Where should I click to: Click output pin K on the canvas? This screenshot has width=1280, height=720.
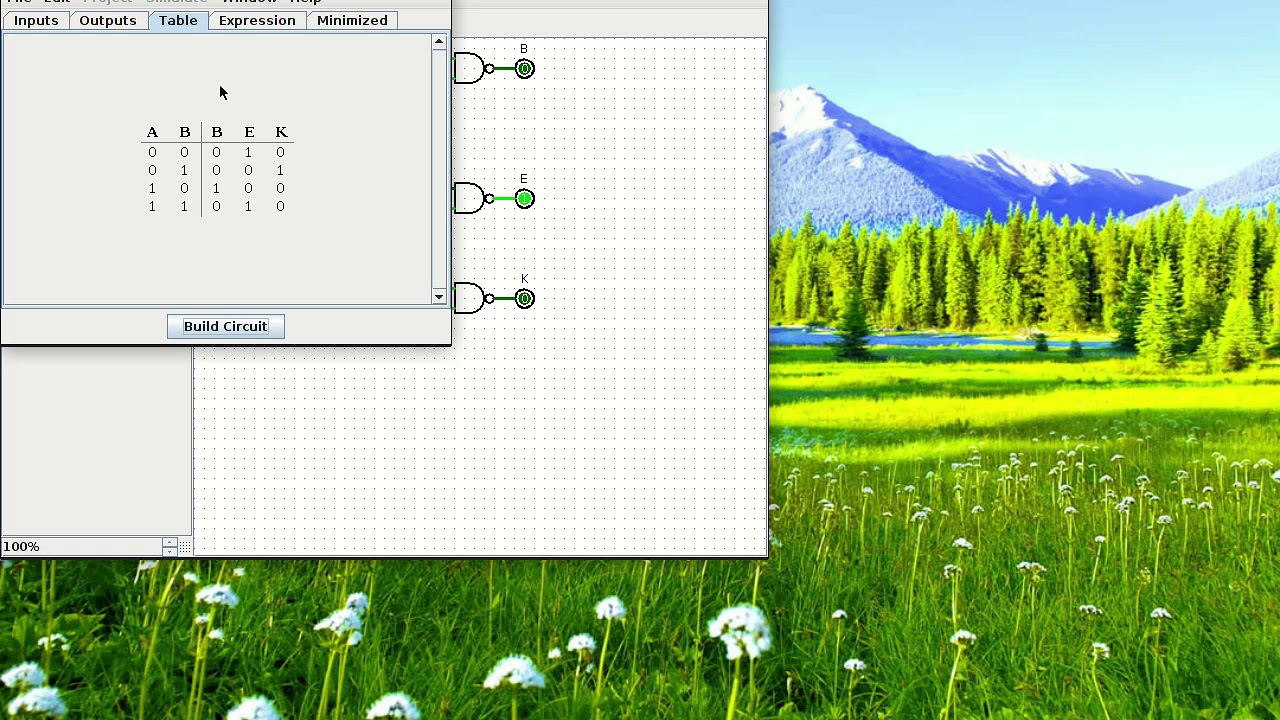click(x=524, y=299)
